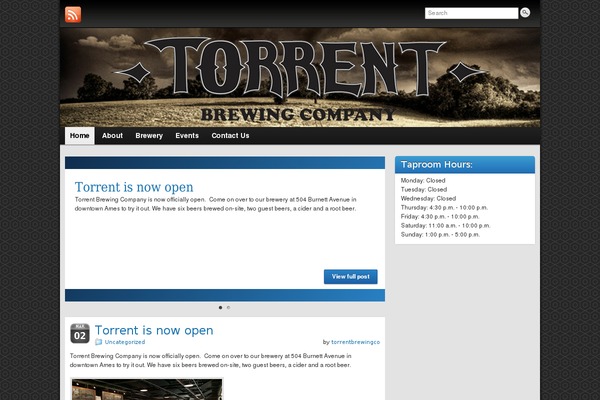Click 'Monday: Closed' text
Viewport: 600px width, 400px height.
pyautogui.click(x=423, y=180)
